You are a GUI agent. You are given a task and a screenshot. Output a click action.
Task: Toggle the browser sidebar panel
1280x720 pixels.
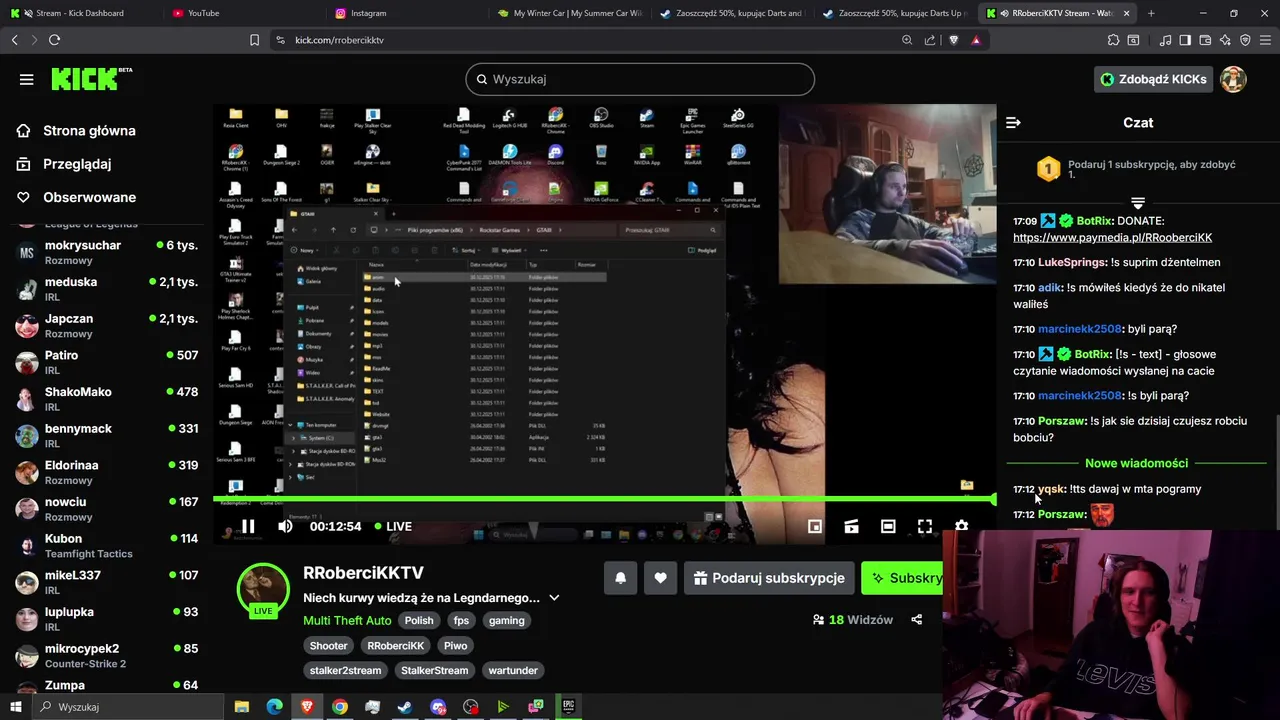coord(1185,40)
